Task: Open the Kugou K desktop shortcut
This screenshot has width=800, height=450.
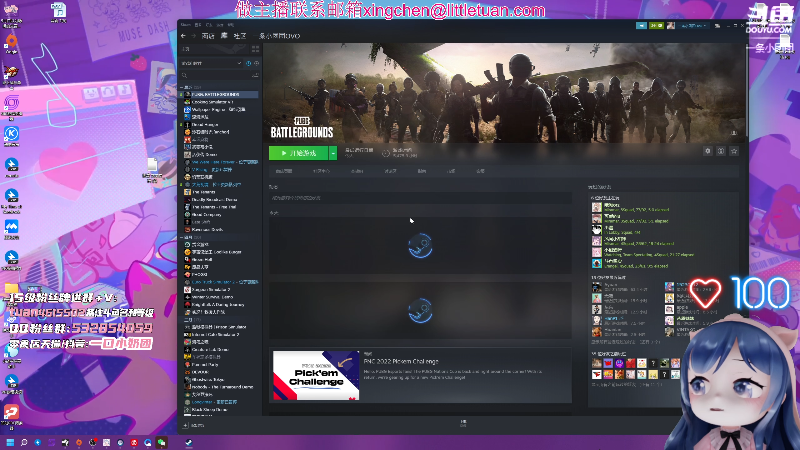Action: coord(11,134)
